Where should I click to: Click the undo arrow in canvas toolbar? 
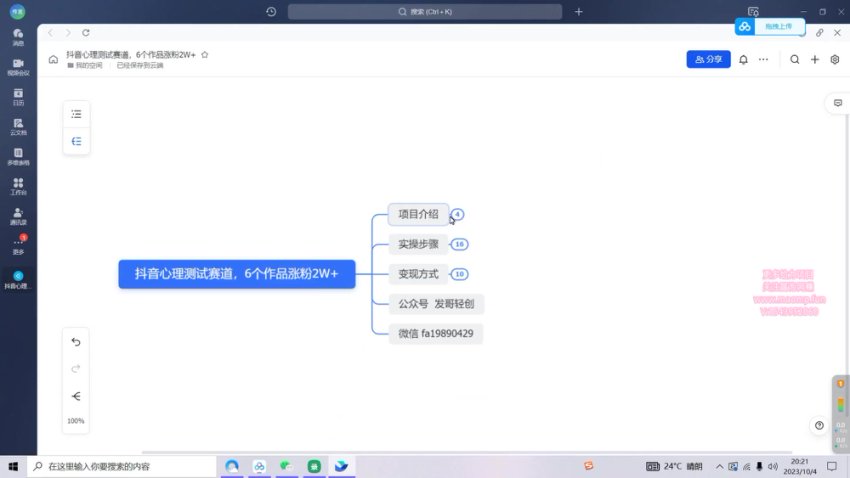76,342
